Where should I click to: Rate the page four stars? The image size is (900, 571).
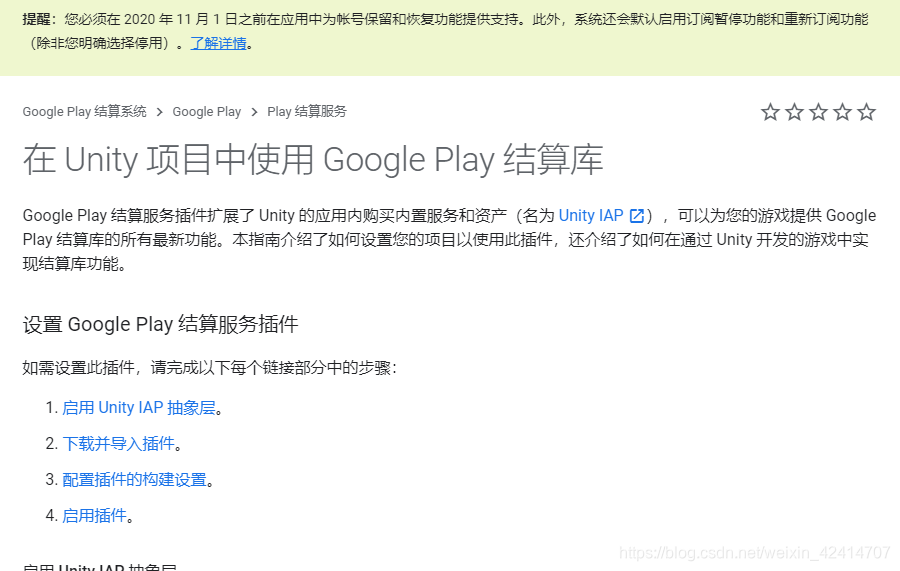tap(842, 112)
